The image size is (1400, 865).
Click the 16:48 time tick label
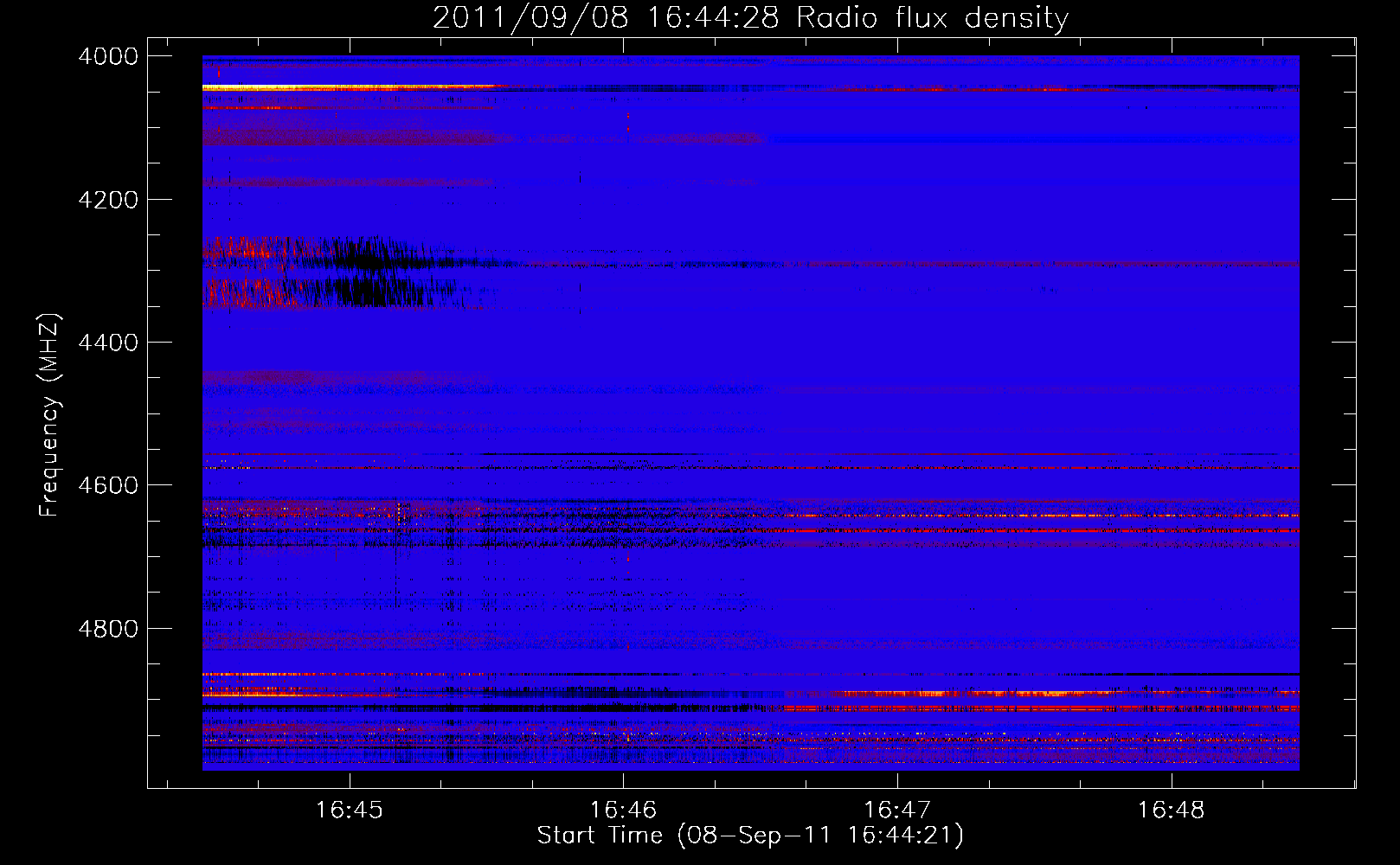click(x=1171, y=811)
